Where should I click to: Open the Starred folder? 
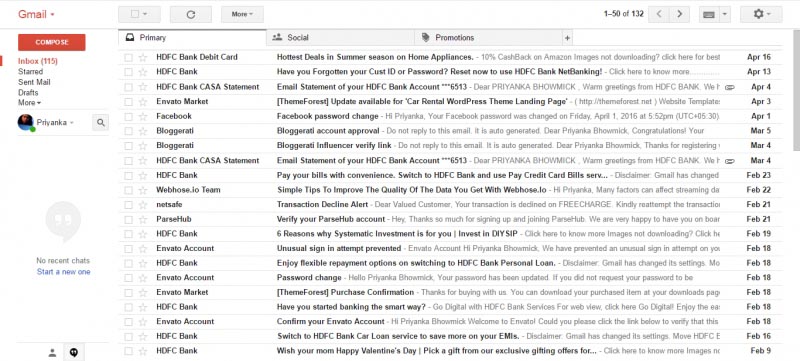[x=31, y=71]
